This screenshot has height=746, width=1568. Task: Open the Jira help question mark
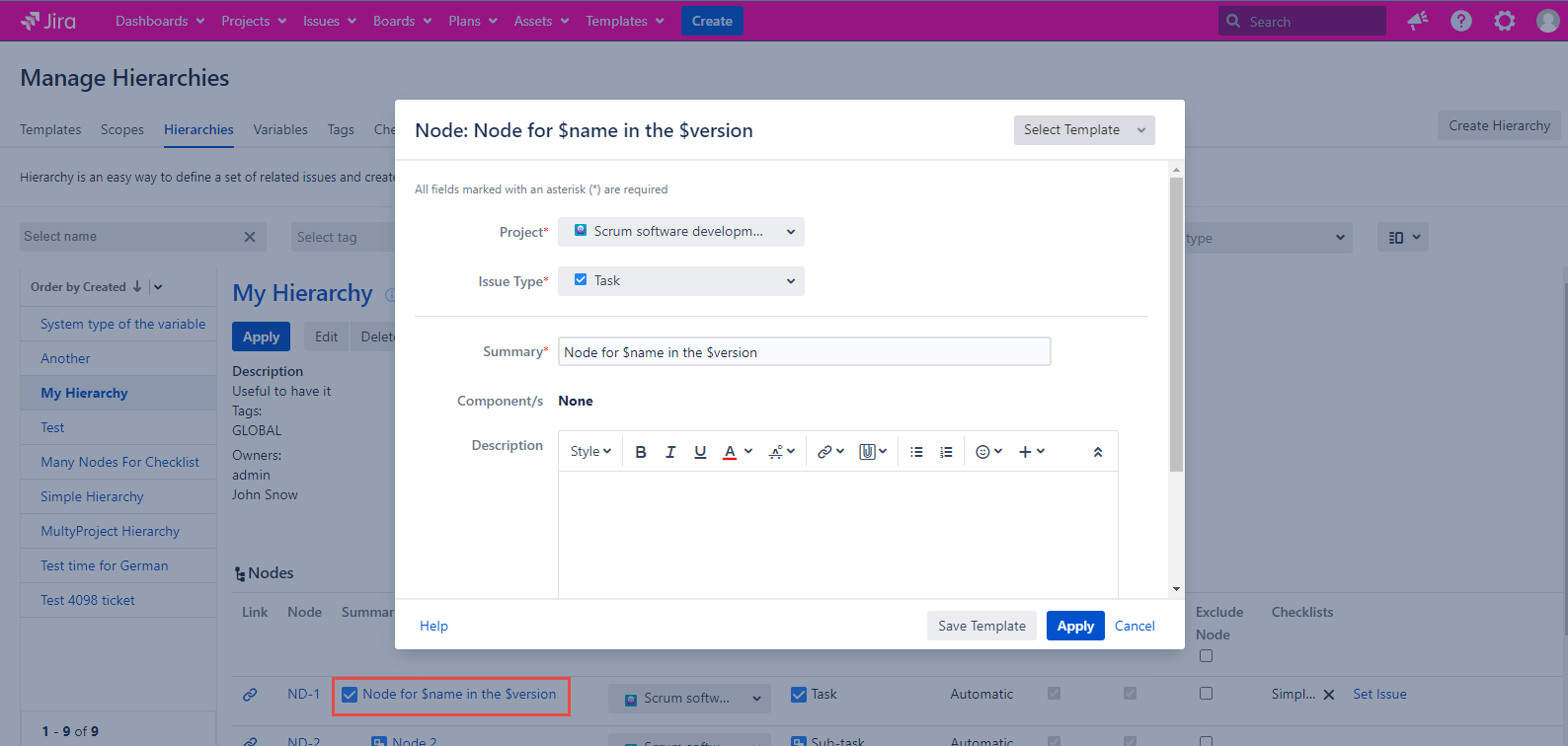coord(1460,21)
